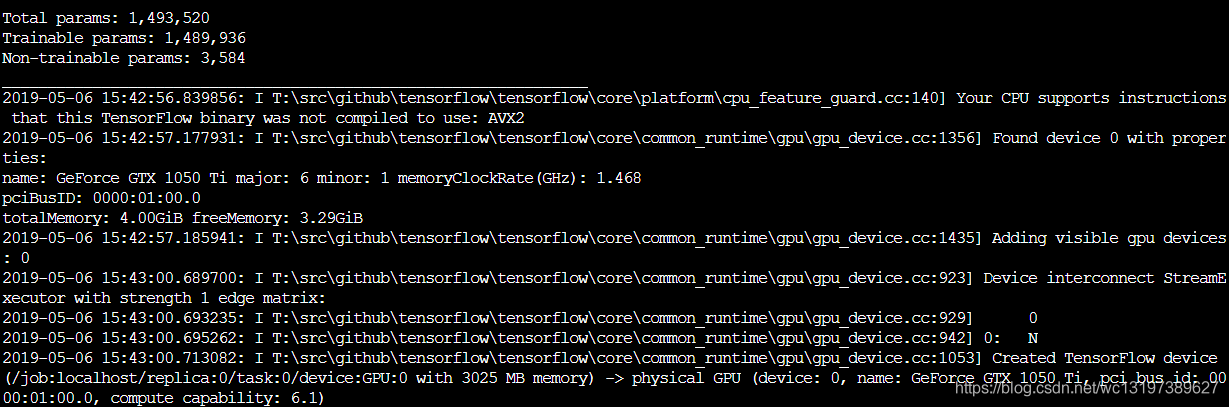Click the 'Total params: 1,493,520' line
This screenshot has width=1229, height=407.
click(106, 18)
